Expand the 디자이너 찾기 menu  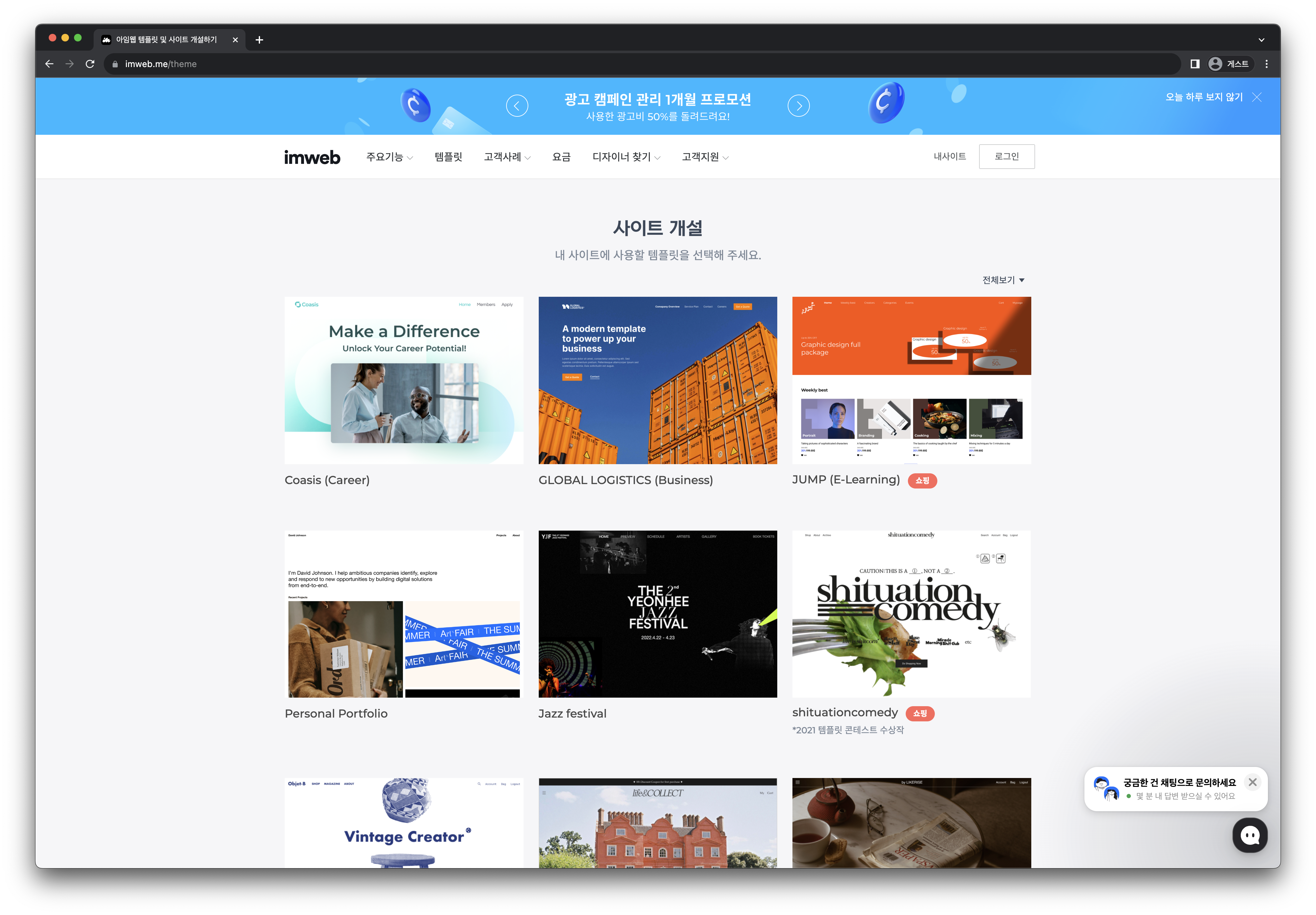pyautogui.click(x=626, y=157)
